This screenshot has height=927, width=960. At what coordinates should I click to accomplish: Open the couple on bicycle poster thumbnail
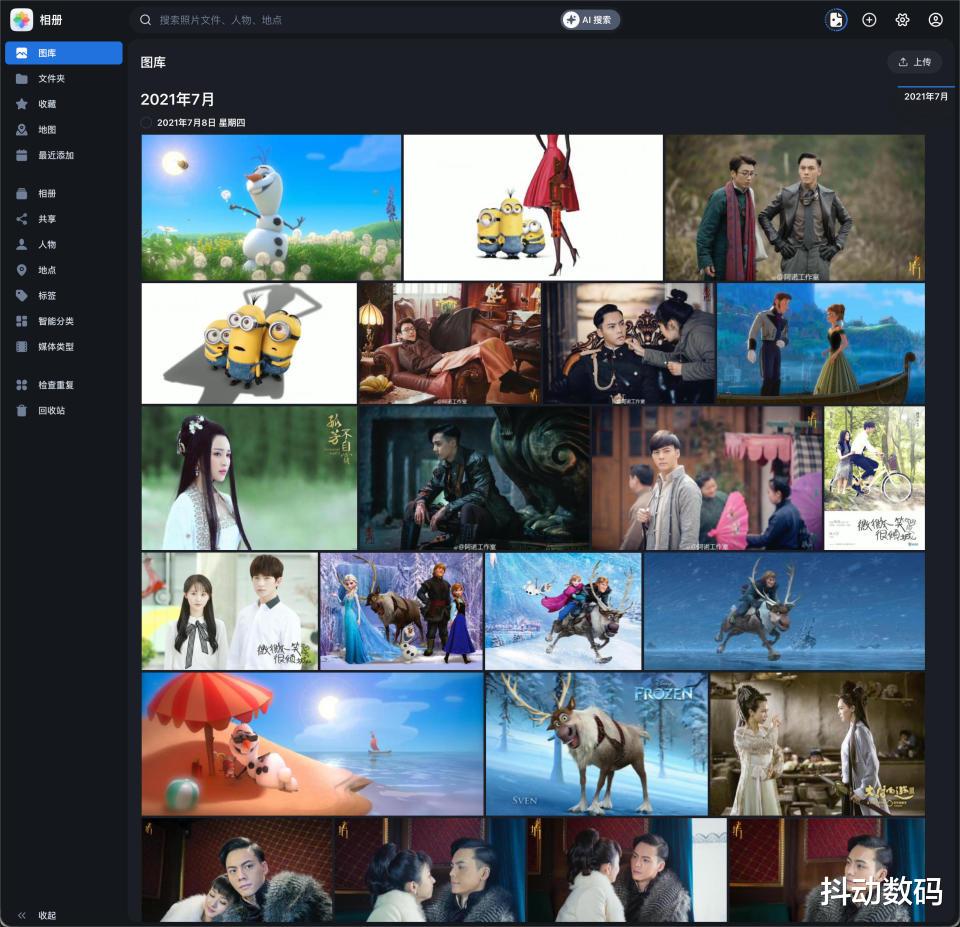point(874,478)
